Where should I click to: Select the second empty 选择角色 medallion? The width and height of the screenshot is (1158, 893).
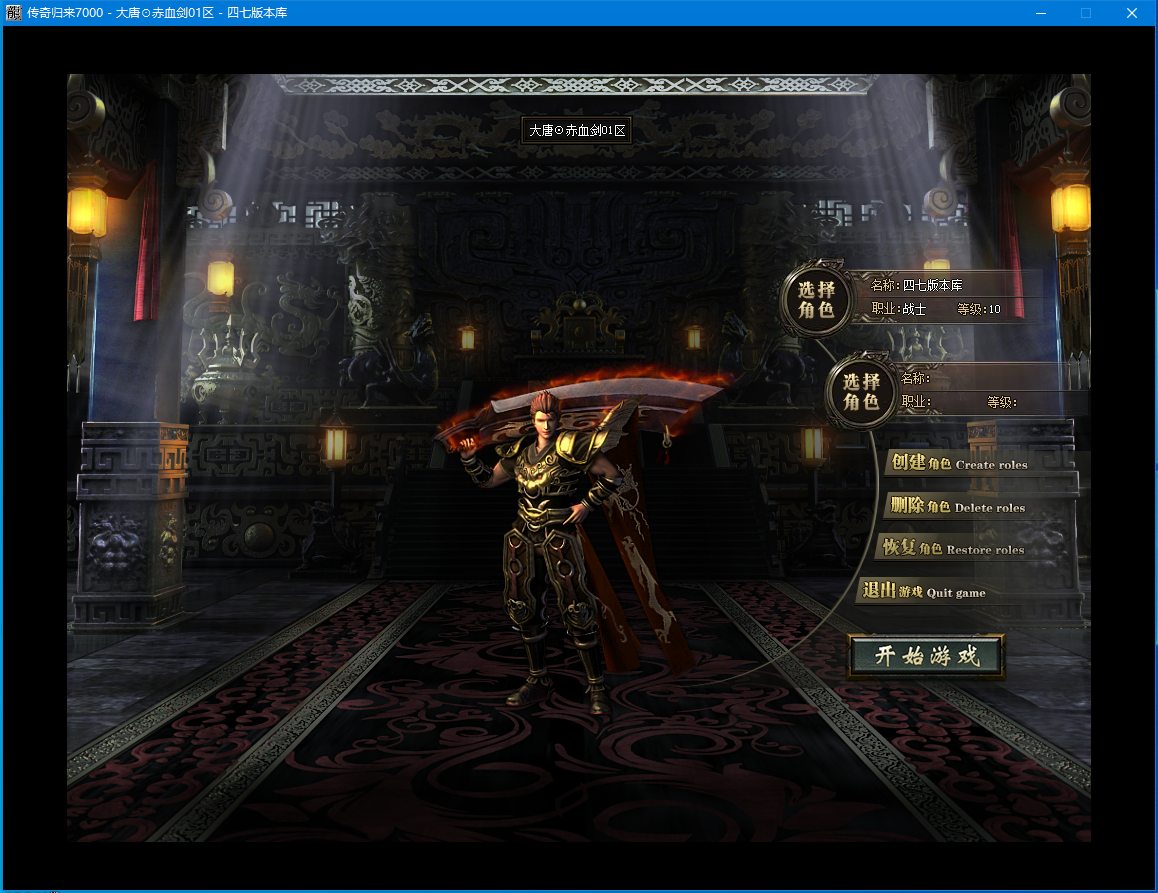click(x=861, y=391)
